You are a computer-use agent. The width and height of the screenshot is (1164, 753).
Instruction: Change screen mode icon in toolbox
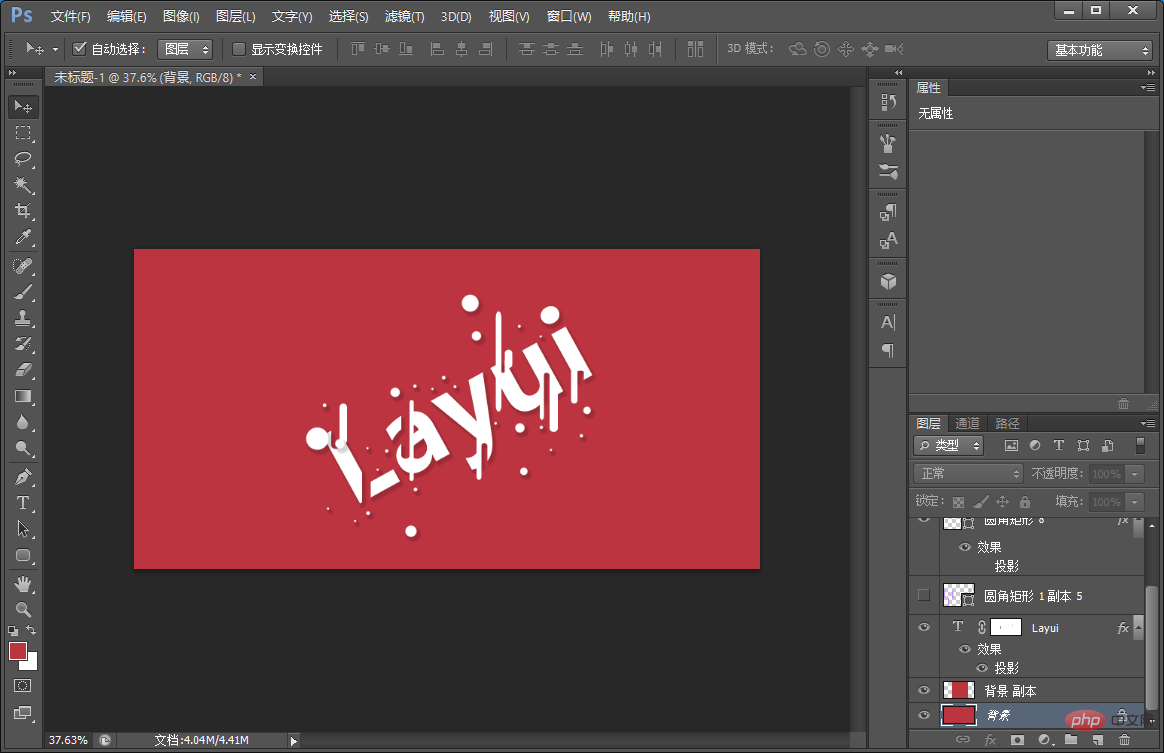pyautogui.click(x=23, y=713)
